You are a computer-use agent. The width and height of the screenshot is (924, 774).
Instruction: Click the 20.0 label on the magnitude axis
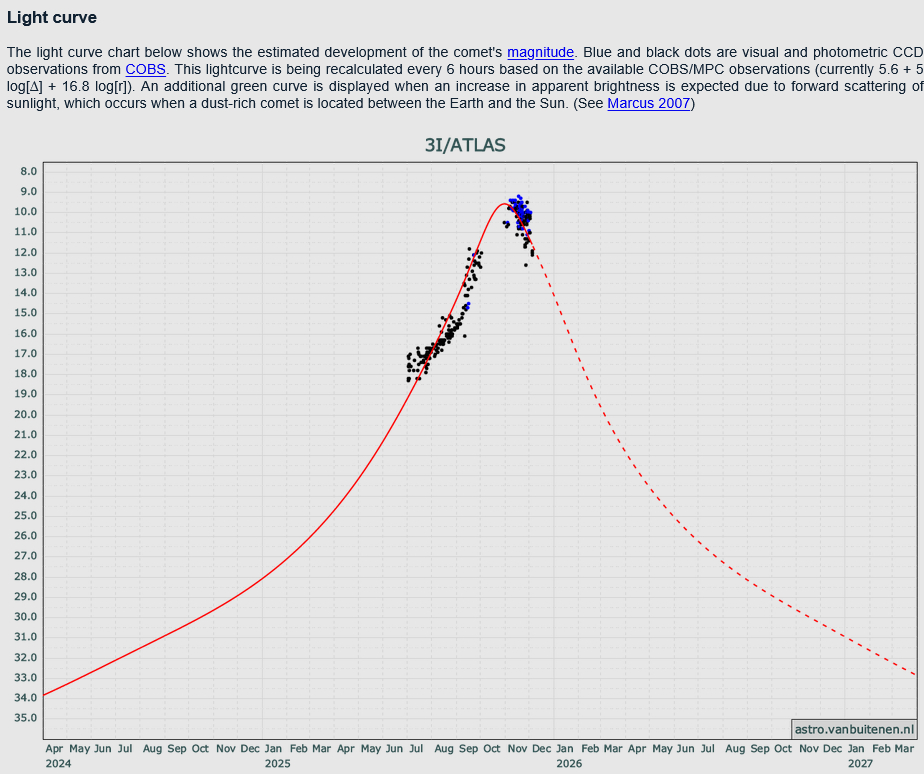pos(27,414)
